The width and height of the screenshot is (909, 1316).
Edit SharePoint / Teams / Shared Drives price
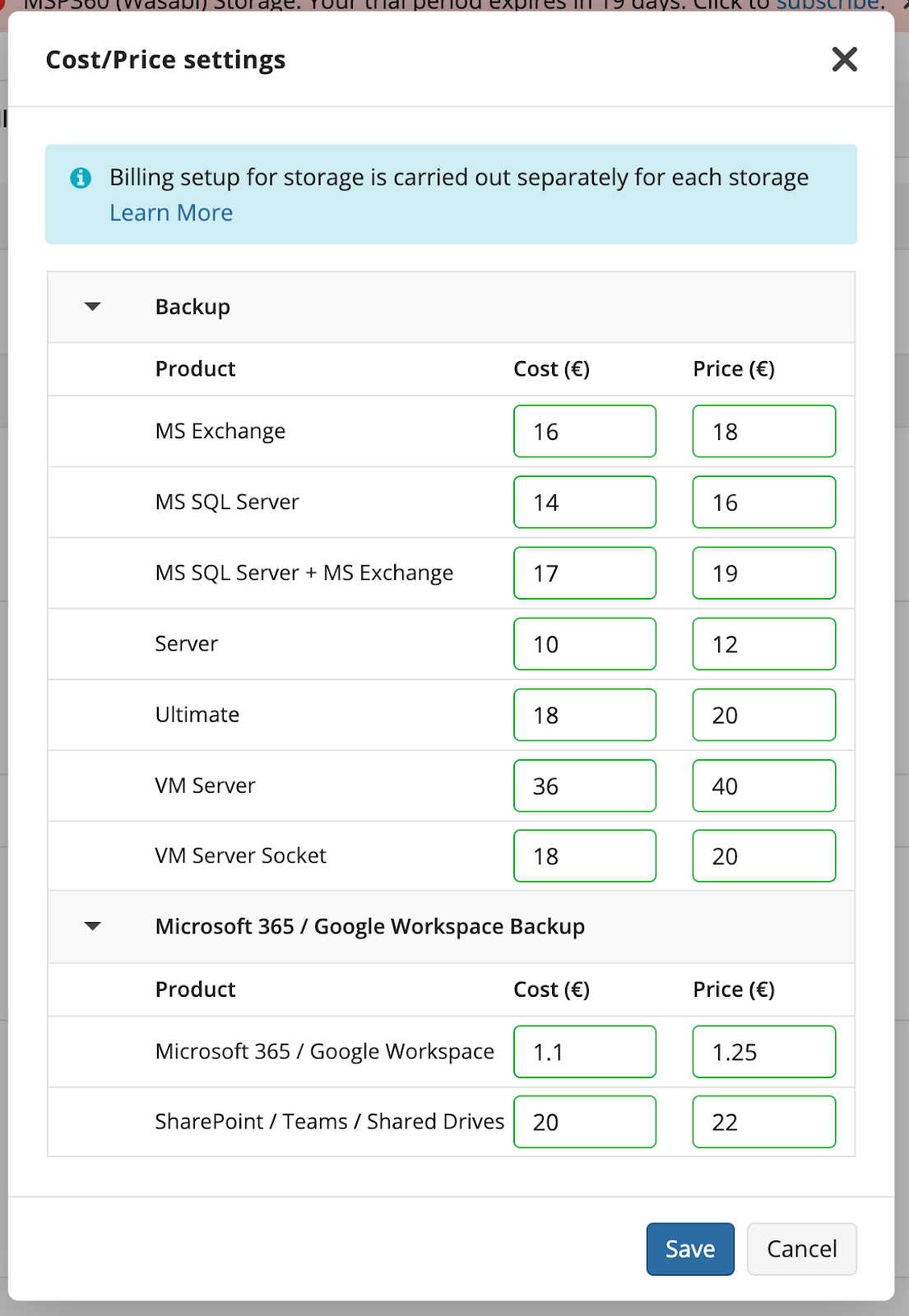pyautogui.click(x=764, y=1121)
